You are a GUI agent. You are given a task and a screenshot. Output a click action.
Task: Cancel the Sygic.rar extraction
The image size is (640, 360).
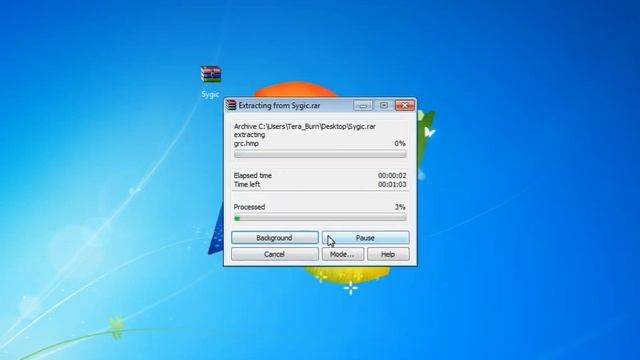coord(275,254)
